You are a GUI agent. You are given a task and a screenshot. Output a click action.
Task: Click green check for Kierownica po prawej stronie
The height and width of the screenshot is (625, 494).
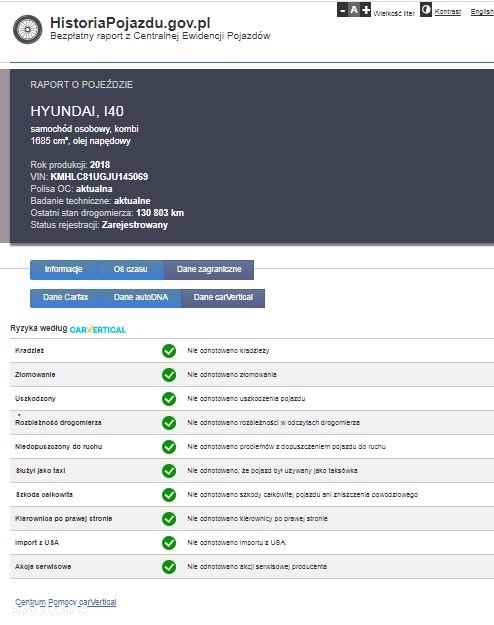pyautogui.click(x=169, y=519)
